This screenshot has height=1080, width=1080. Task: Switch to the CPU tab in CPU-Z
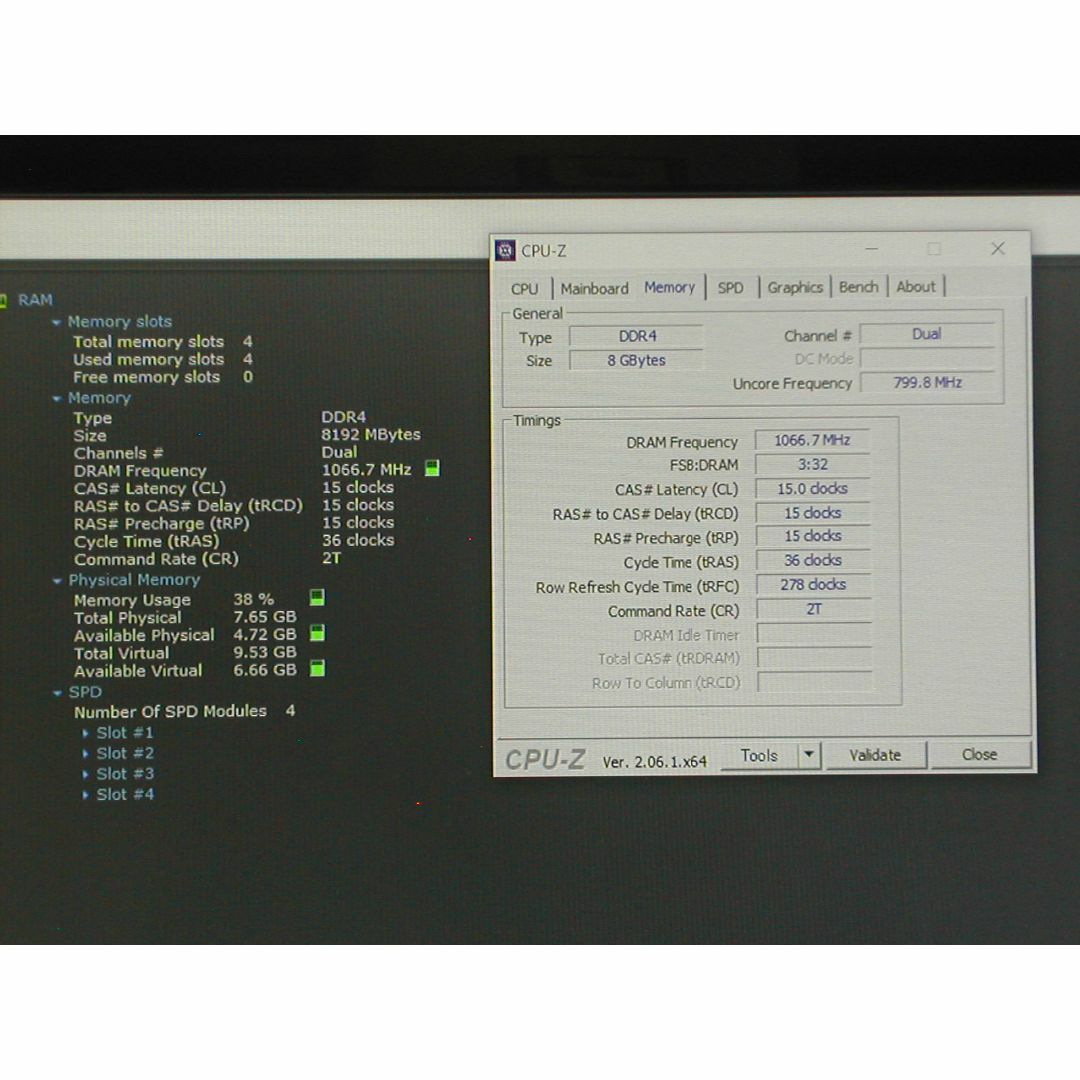[x=524, y=289]
